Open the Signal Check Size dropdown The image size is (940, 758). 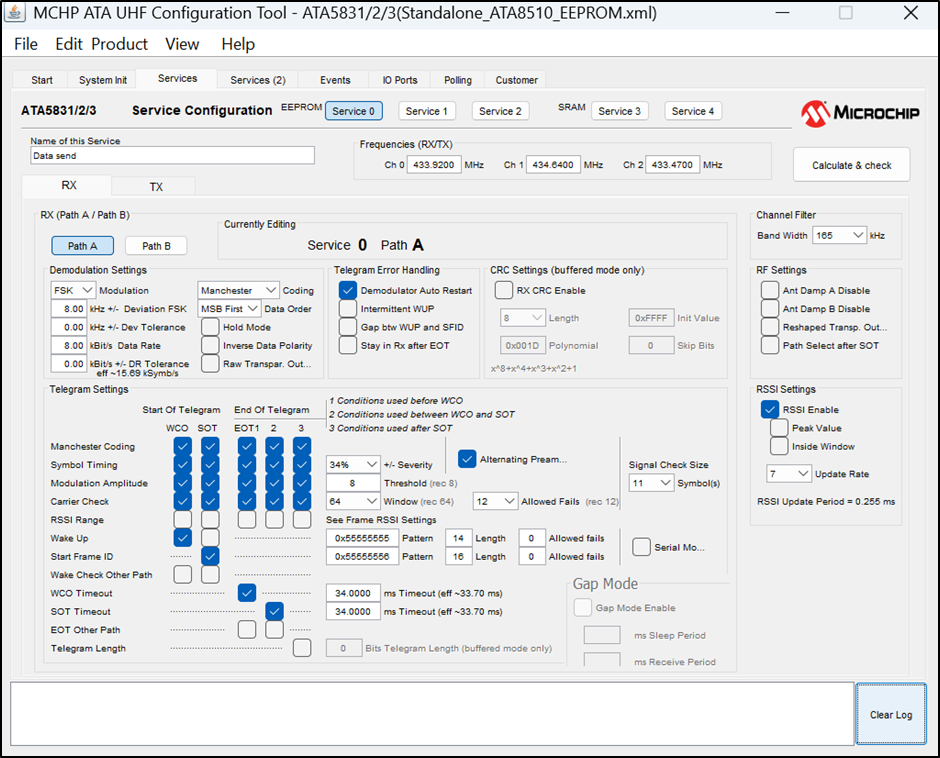coord(651,483)
